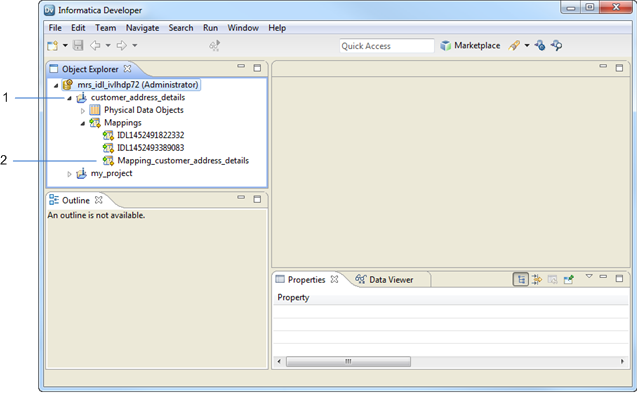Open the New object dropdown arrow

pos(65,46)
